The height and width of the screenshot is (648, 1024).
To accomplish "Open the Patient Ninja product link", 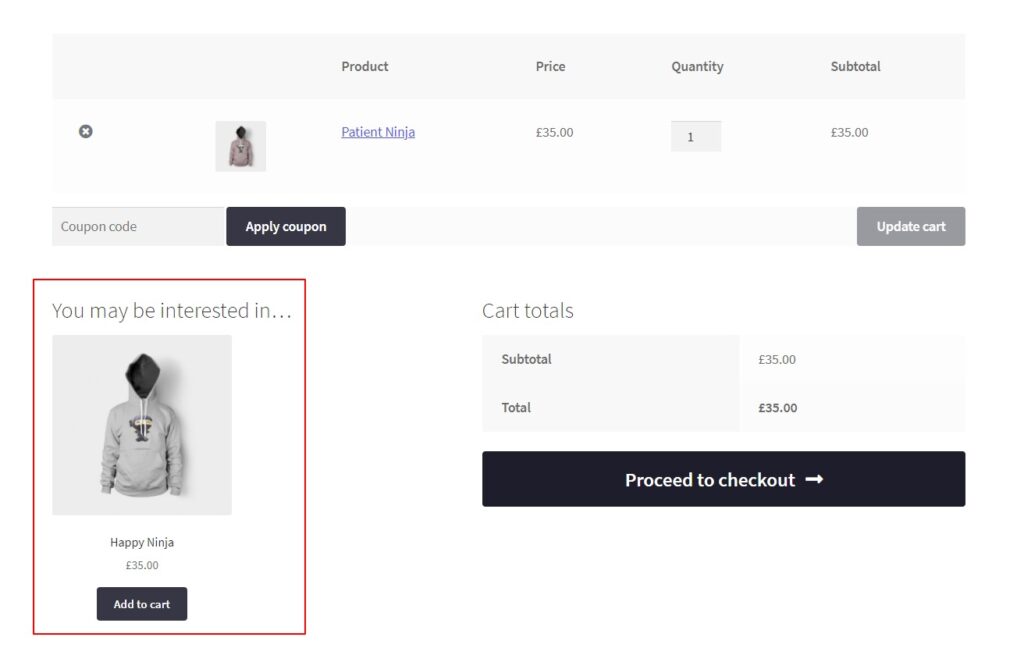I will pyautogui.click(x=378, y=132).
